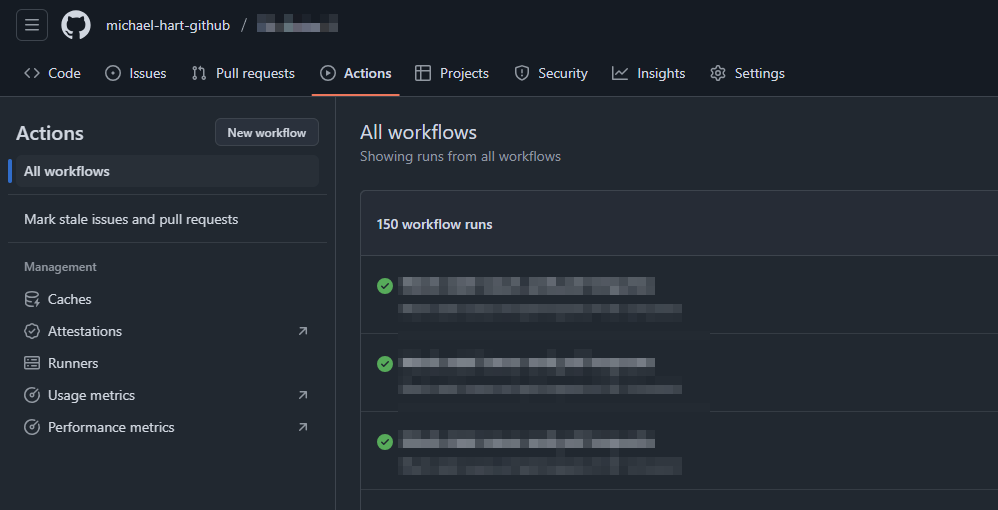This screenshot has width=998, height=510.
Task: Click the first workflow run success icon
Action: pos(385,286)
